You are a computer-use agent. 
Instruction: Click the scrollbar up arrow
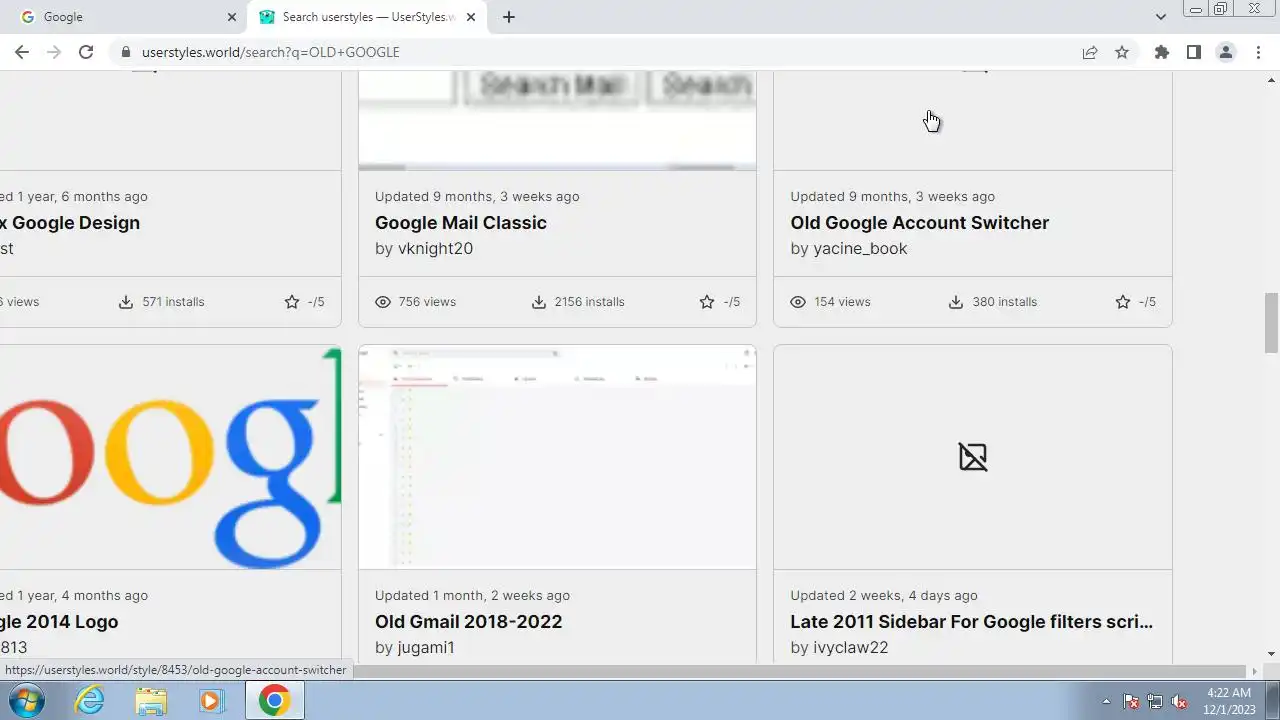pos(1271,79)
